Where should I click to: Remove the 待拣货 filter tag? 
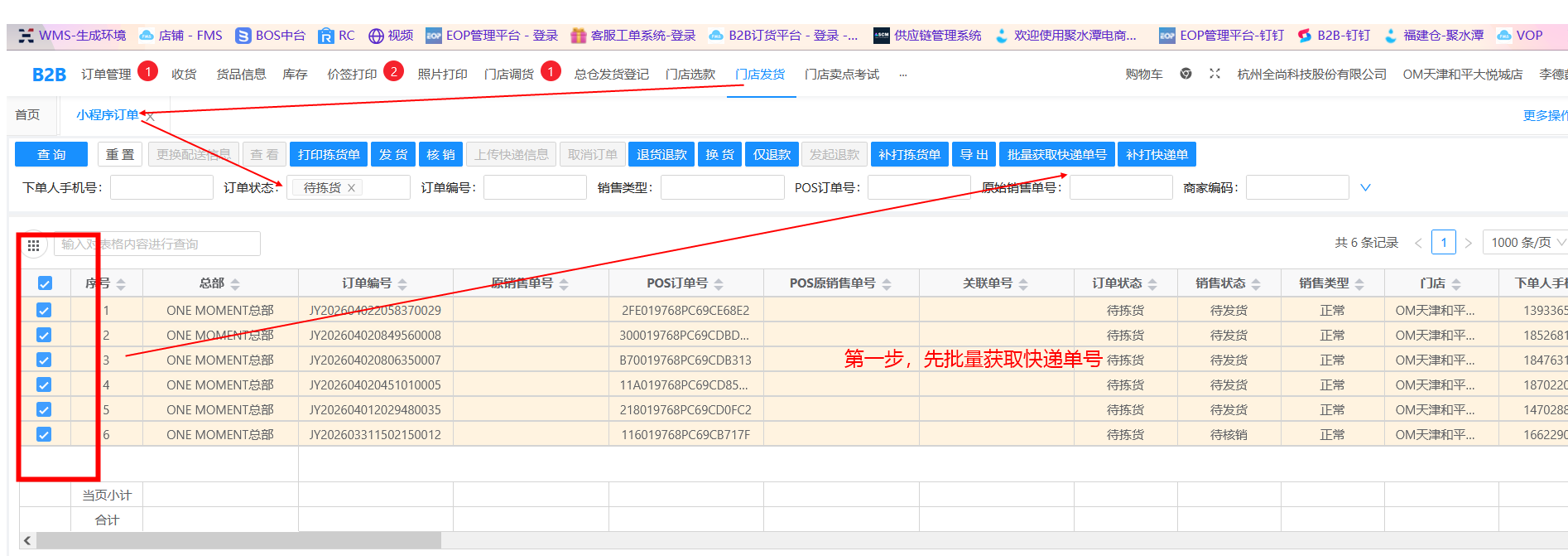[352, 188]
